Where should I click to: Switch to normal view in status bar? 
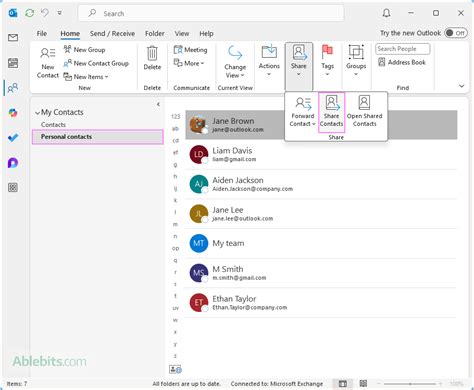pos(343,384)
